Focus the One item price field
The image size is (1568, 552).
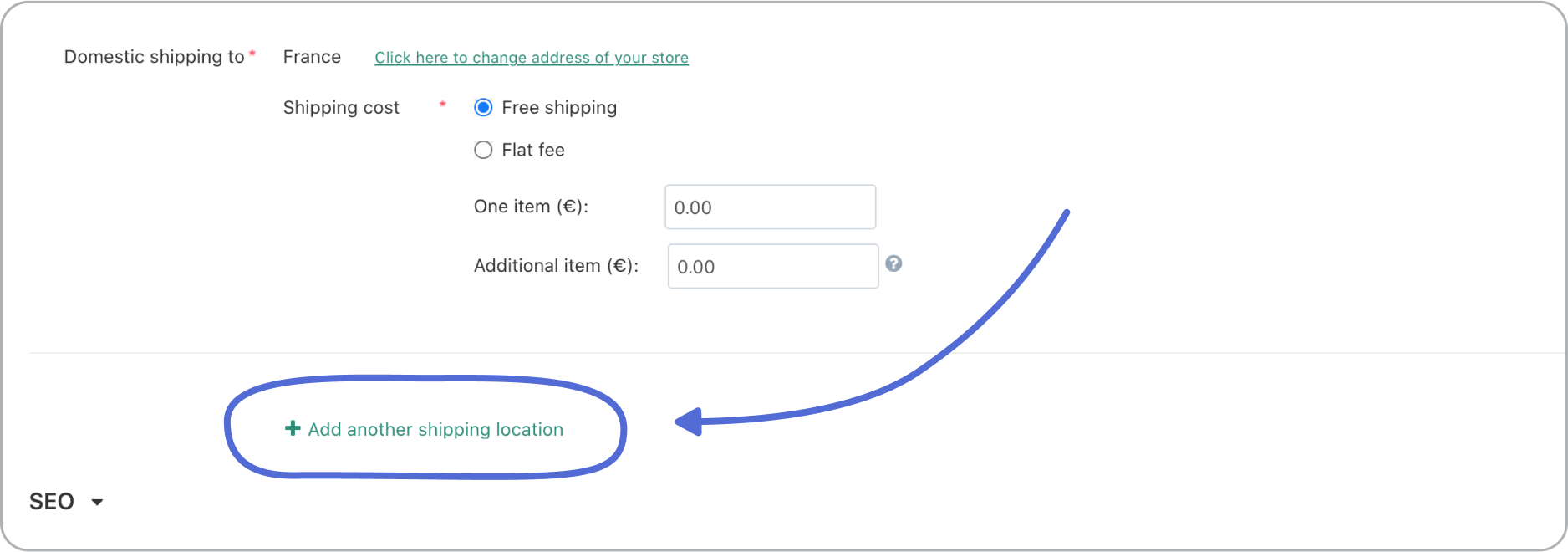tap(770, 207)
